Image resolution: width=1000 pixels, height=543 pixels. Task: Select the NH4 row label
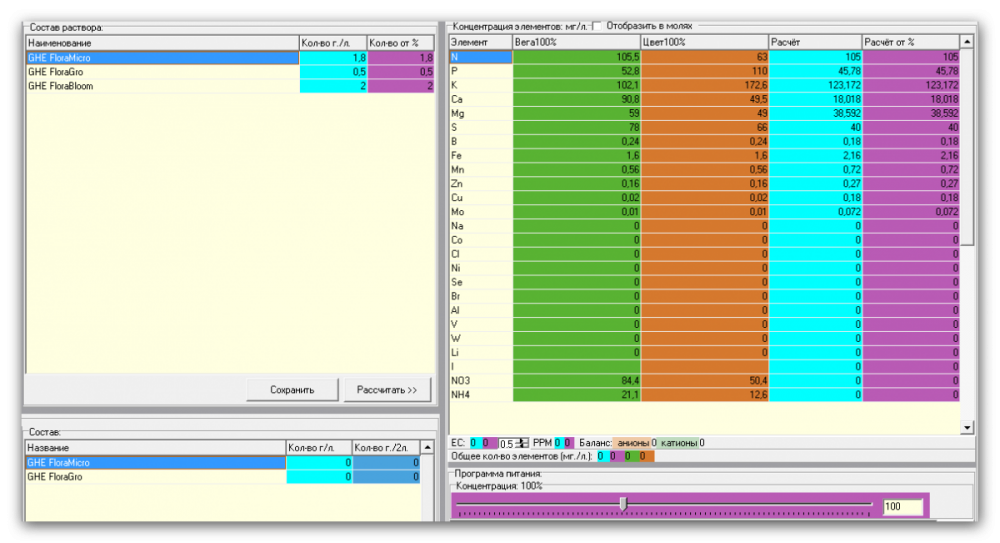point(481,394)
